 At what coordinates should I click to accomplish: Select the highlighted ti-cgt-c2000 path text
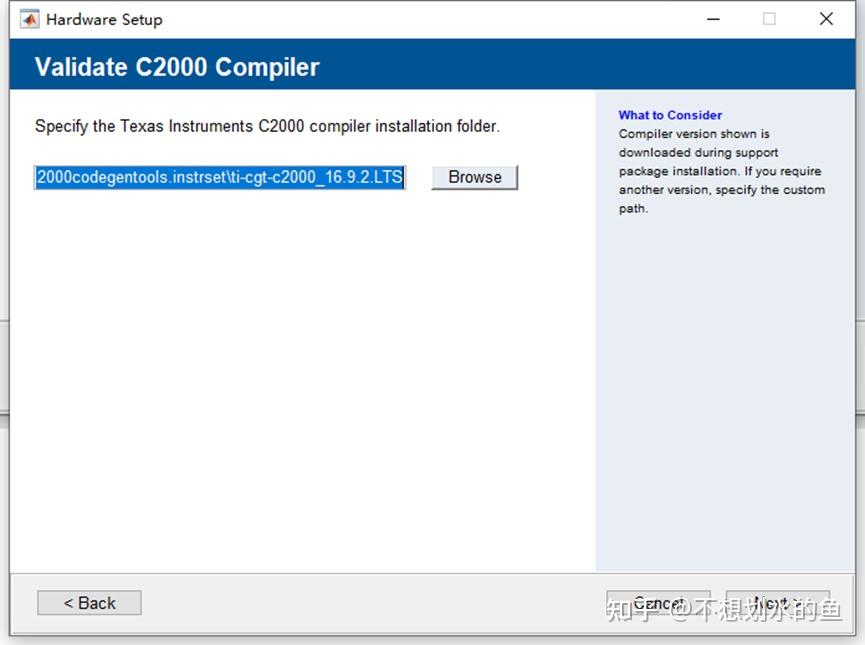(219, 177)
